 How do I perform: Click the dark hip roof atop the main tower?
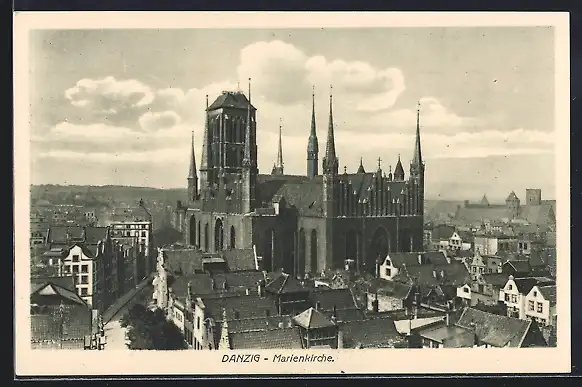230,101
